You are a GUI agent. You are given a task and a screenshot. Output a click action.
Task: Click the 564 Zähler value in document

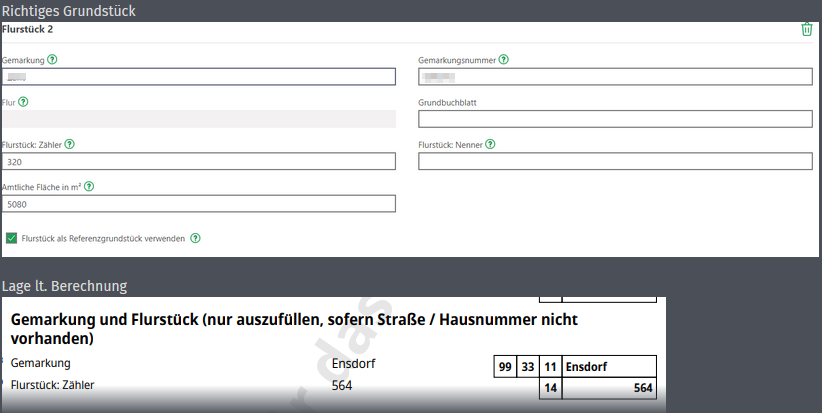tap(342, 386)
